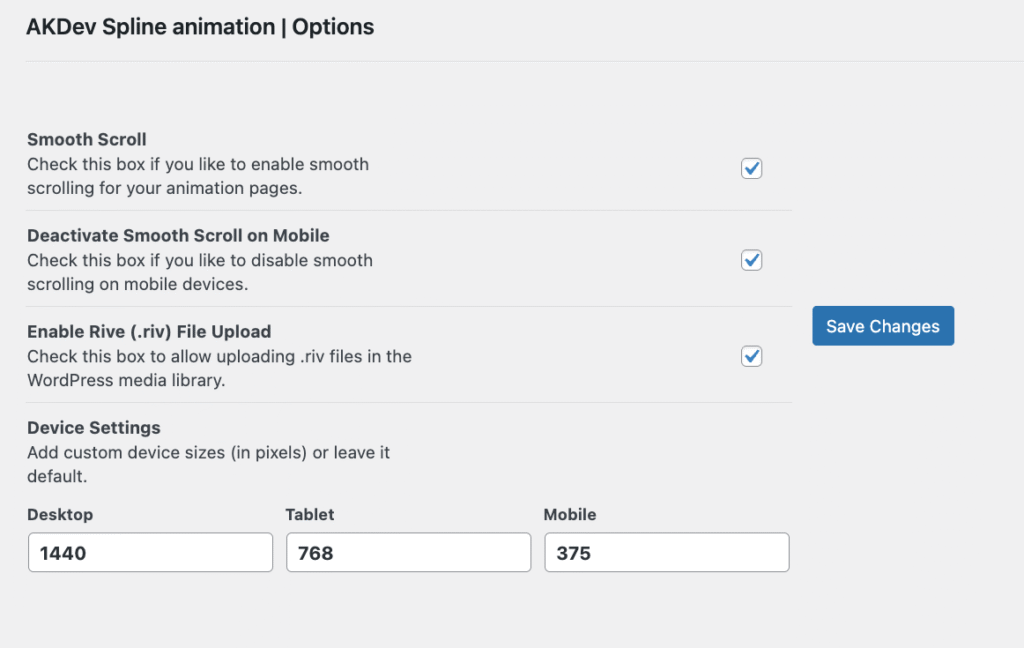Click the 'Smooth Scroll' setting label

pyautogui.click(x=87, y=139)
